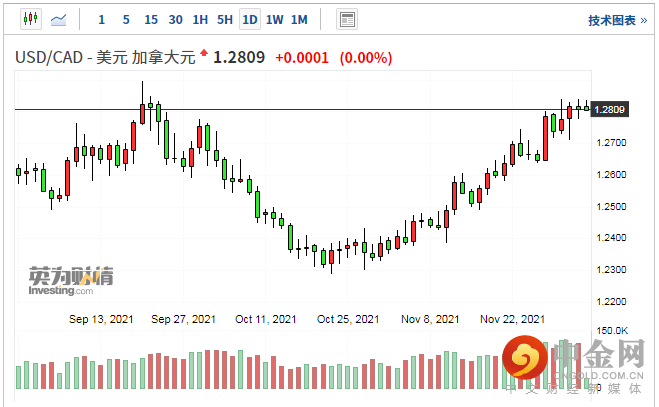Open the 技术图表 technical chart link
659x407 pixels.
pyautogui.click(x=617, y=20)
